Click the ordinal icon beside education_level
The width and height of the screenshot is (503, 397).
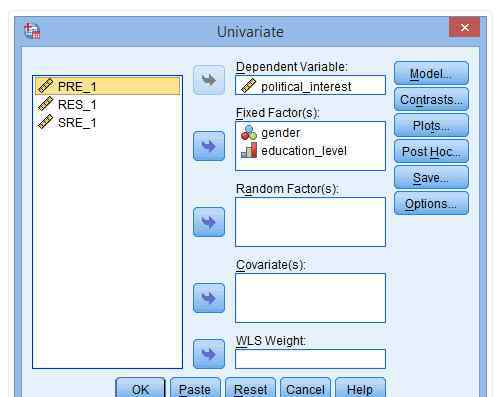[x=249, y=150]
